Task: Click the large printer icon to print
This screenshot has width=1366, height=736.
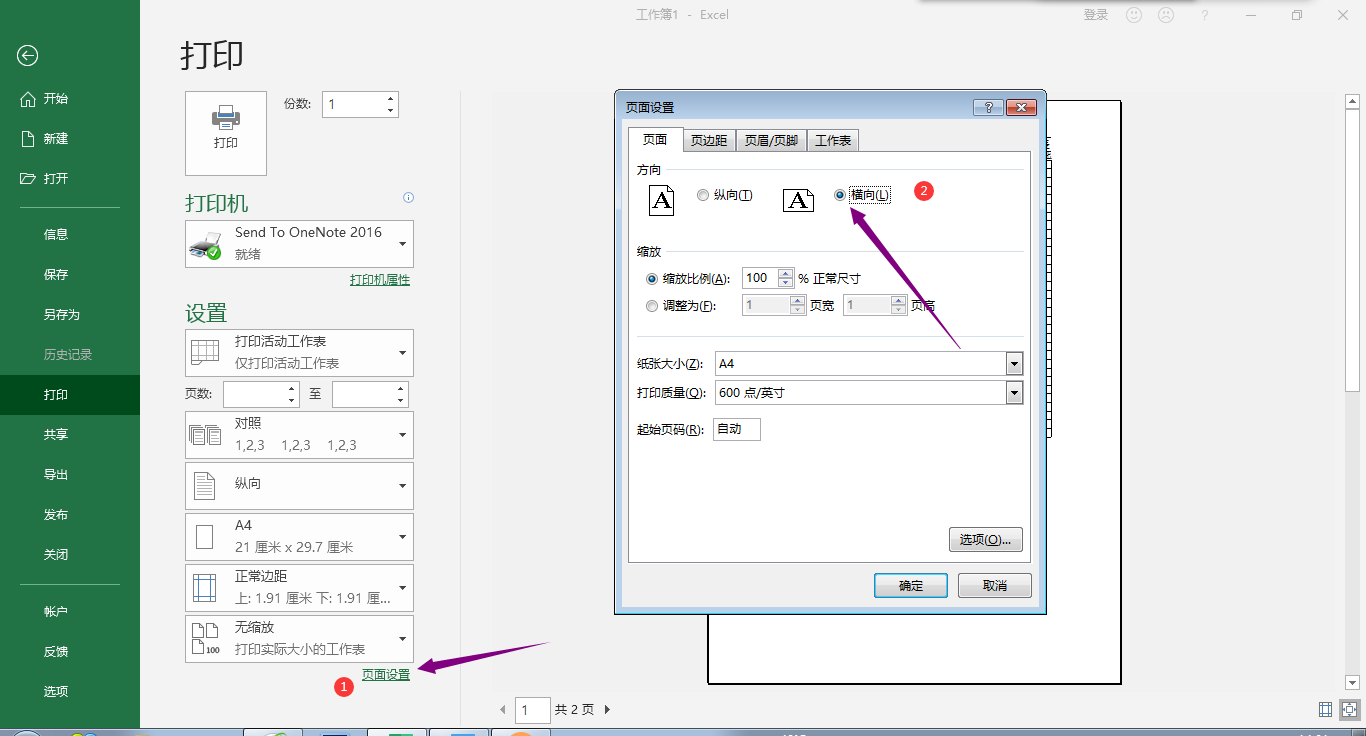Action: (226, 132)
